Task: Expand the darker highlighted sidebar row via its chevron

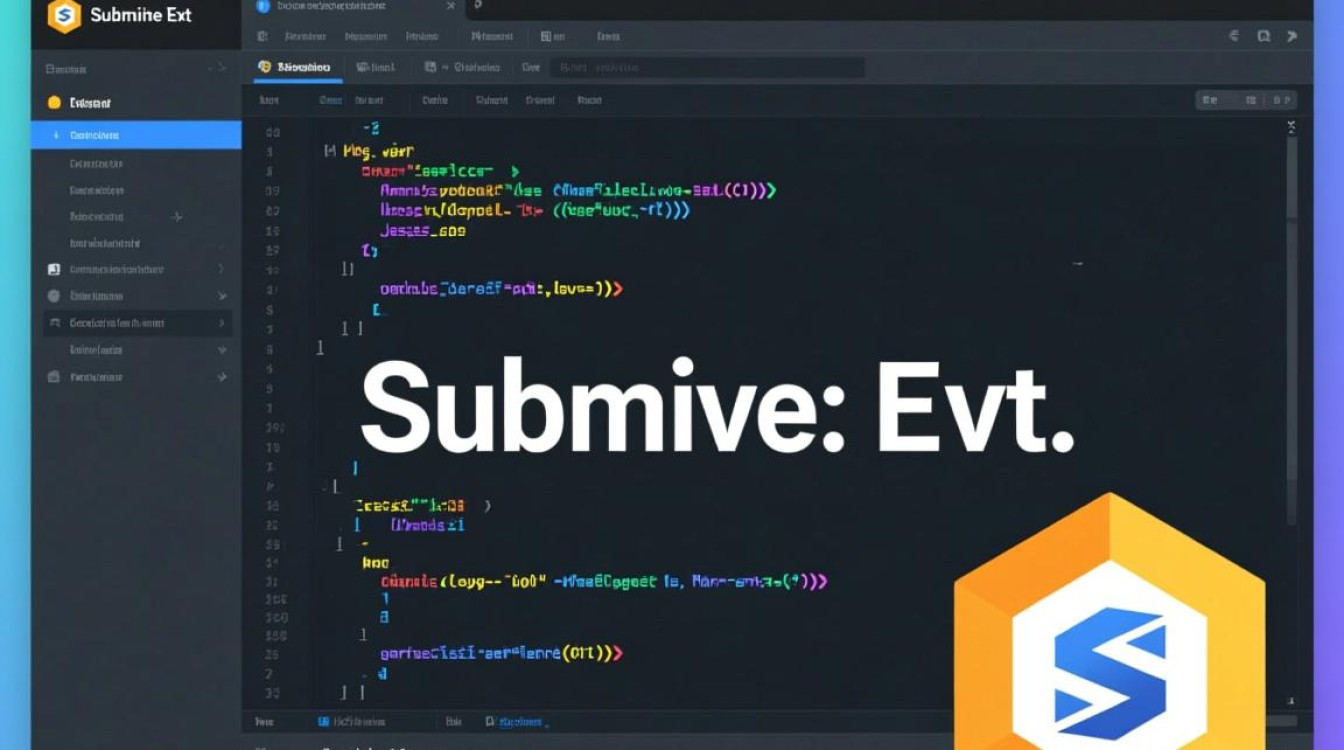Action: 220,323
